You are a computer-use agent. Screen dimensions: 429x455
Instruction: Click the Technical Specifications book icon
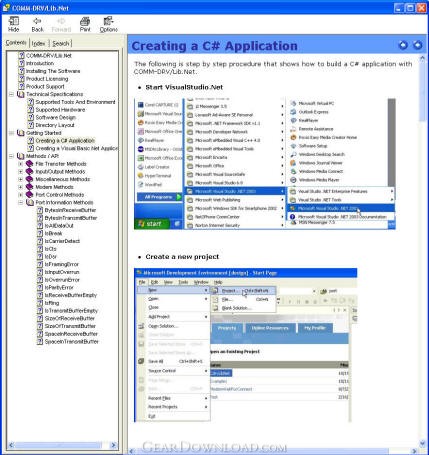[x=21, y=94]
